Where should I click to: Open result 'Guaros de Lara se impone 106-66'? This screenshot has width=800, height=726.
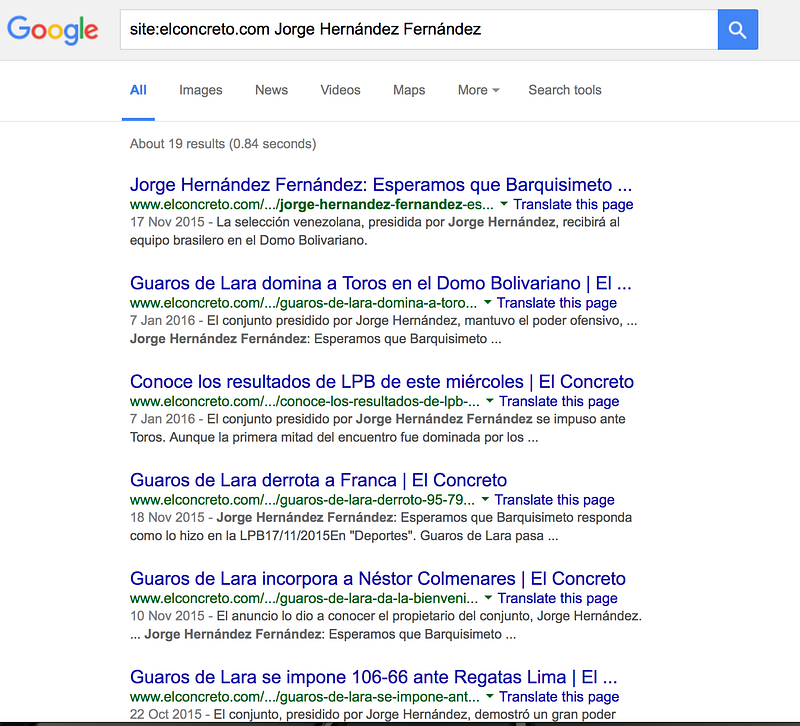[x=373, y=677]
